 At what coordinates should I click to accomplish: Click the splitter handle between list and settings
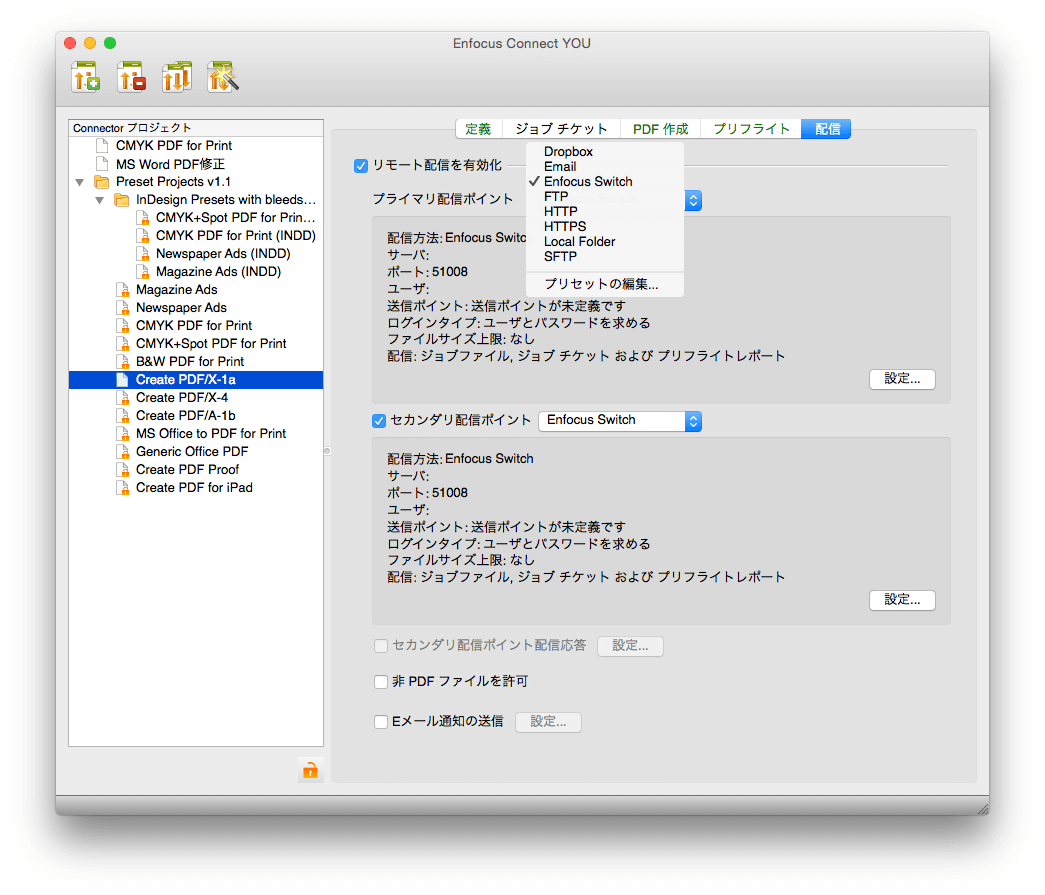(x=327, y=451)
